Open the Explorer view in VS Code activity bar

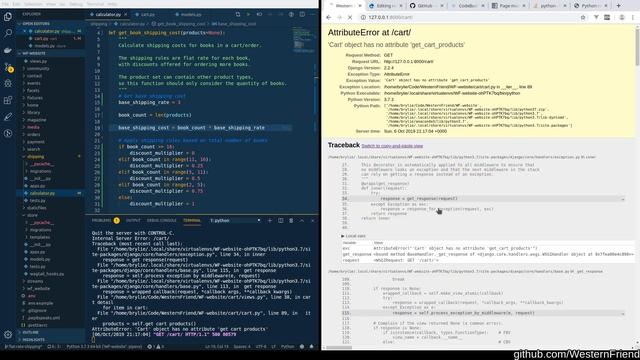8,17
